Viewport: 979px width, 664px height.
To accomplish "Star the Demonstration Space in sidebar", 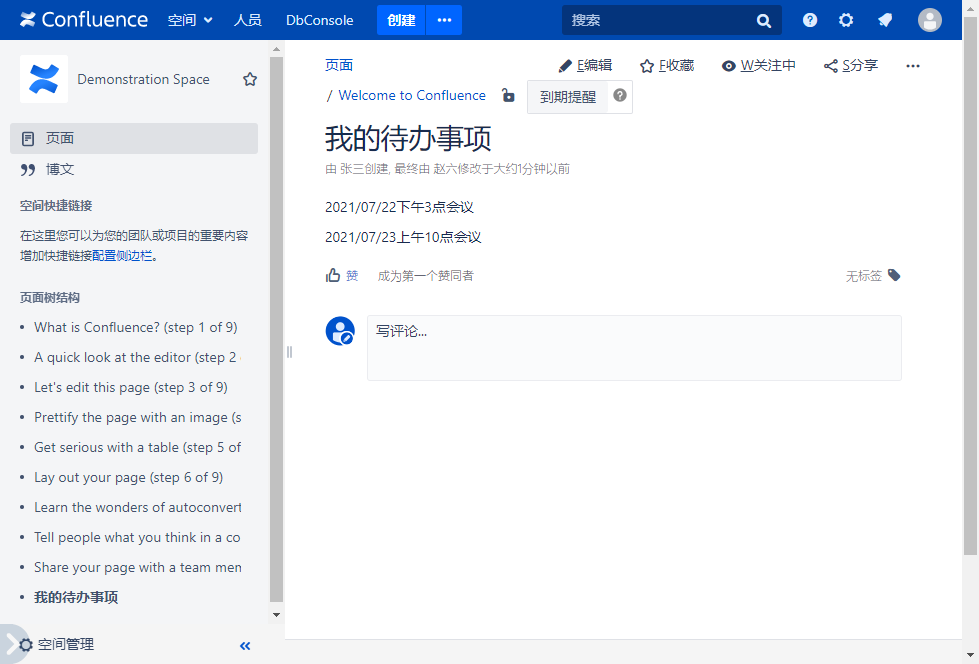I will tap(250, 79).
